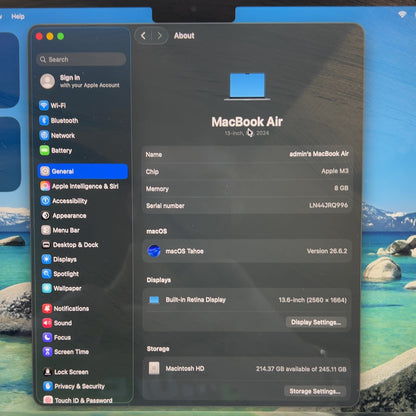Go back with the left chevron
This screenshot has width=416, height=416.
pyautogui.click(x=143, y=36)
